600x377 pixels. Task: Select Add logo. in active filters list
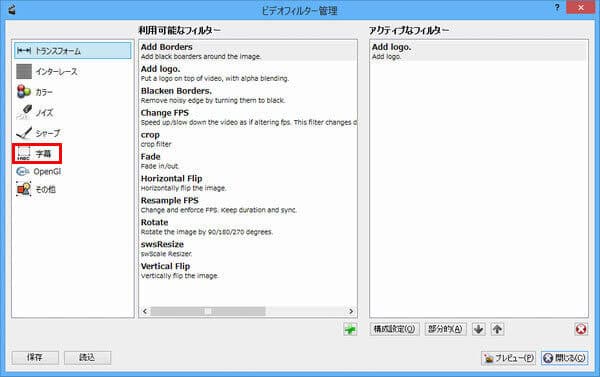[x=478, y=51]
